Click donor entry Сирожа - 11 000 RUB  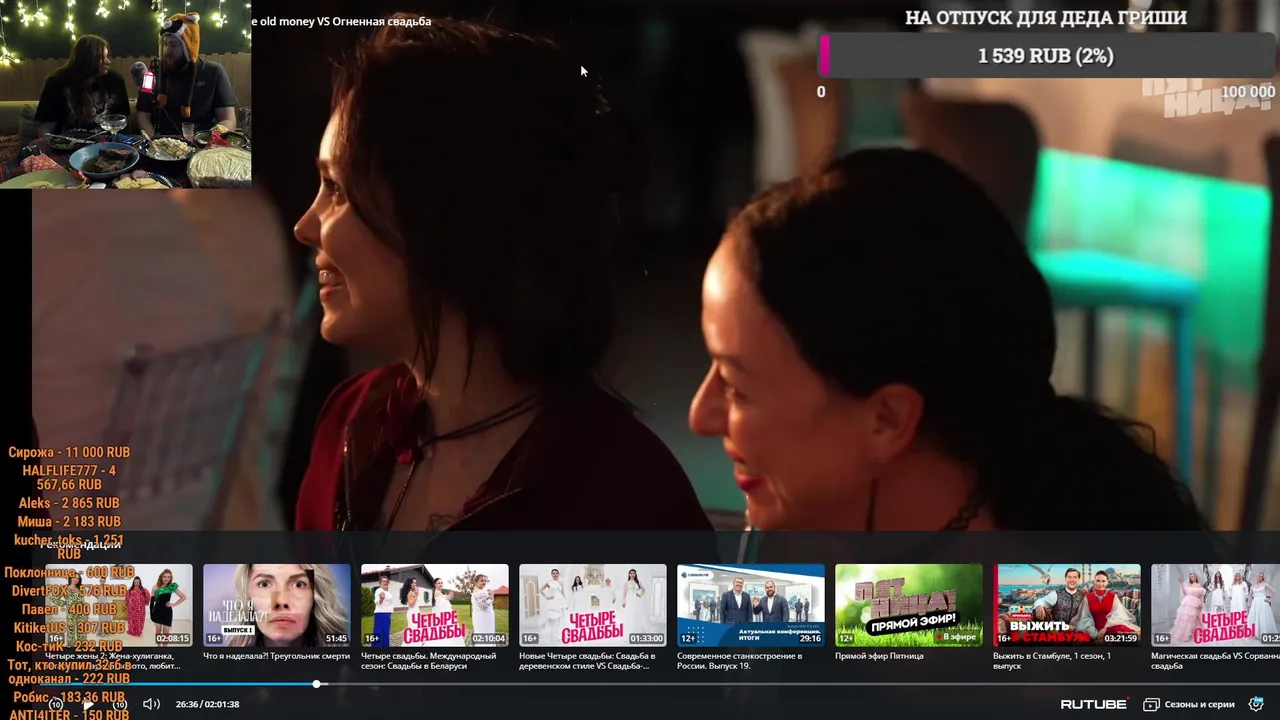point(69,452)
